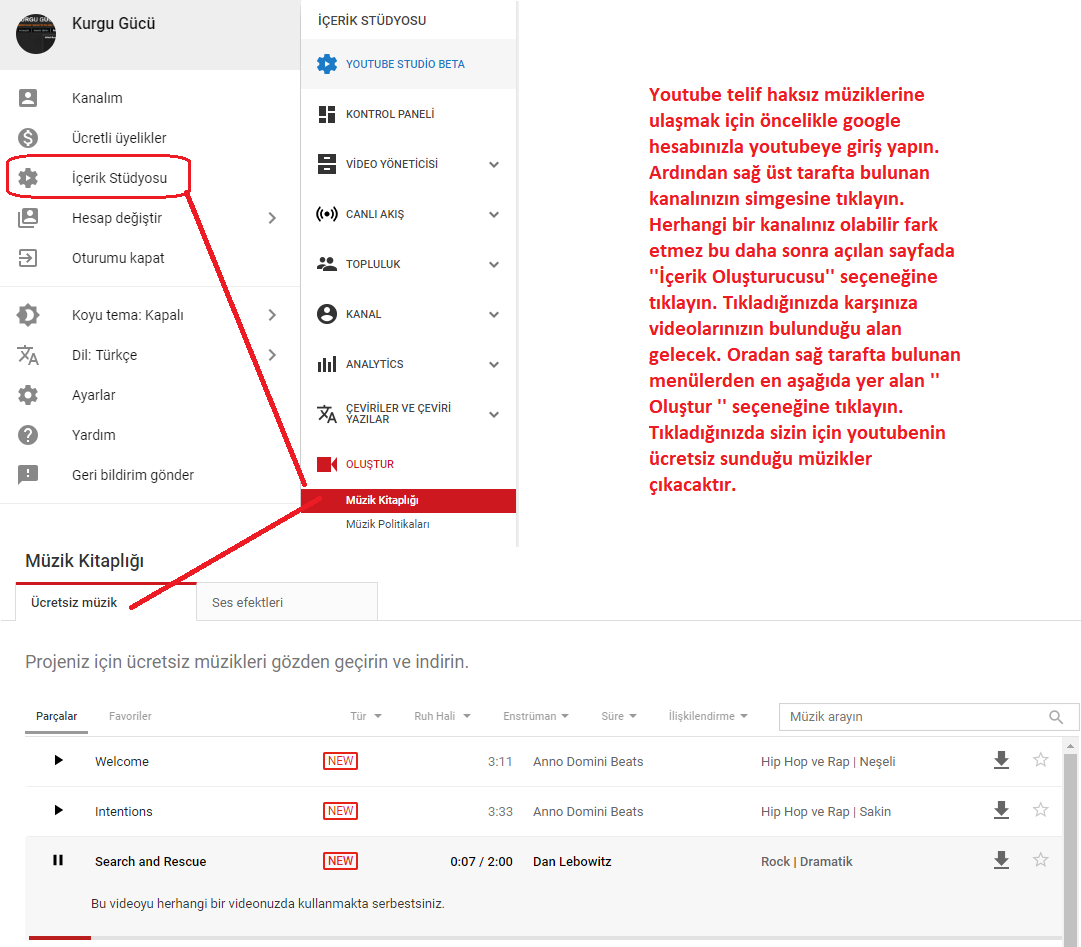The width and height of the screenshot is (1081, 947).
Task: Open the Süre filter dropdown
Action: (618, 716)
